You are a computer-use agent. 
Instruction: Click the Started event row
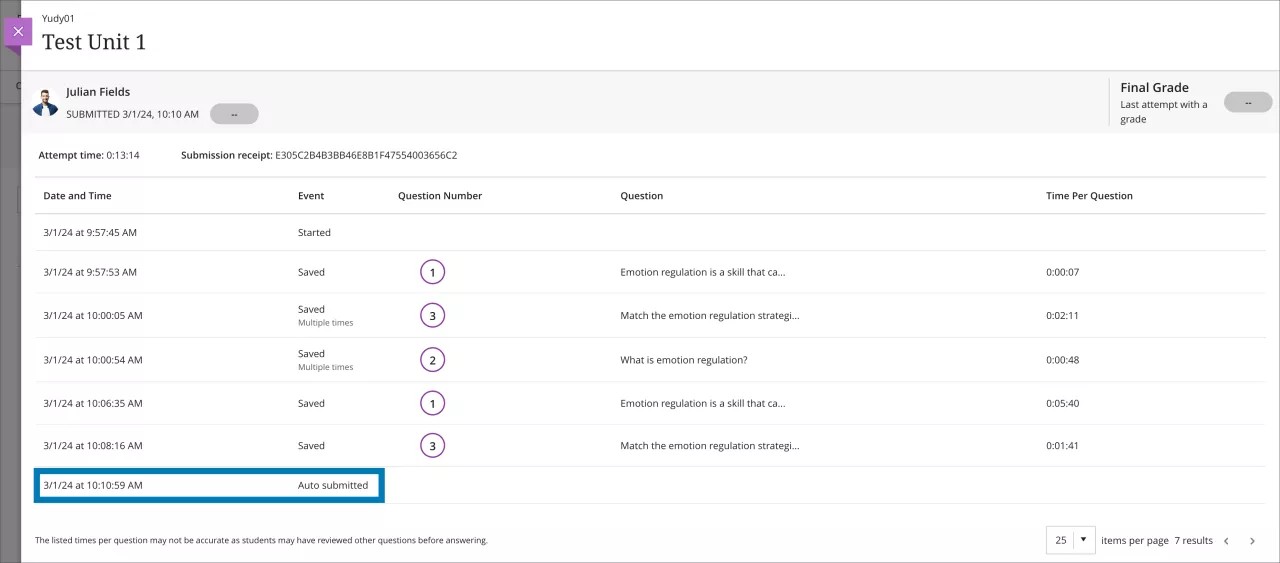click(314, 233)
